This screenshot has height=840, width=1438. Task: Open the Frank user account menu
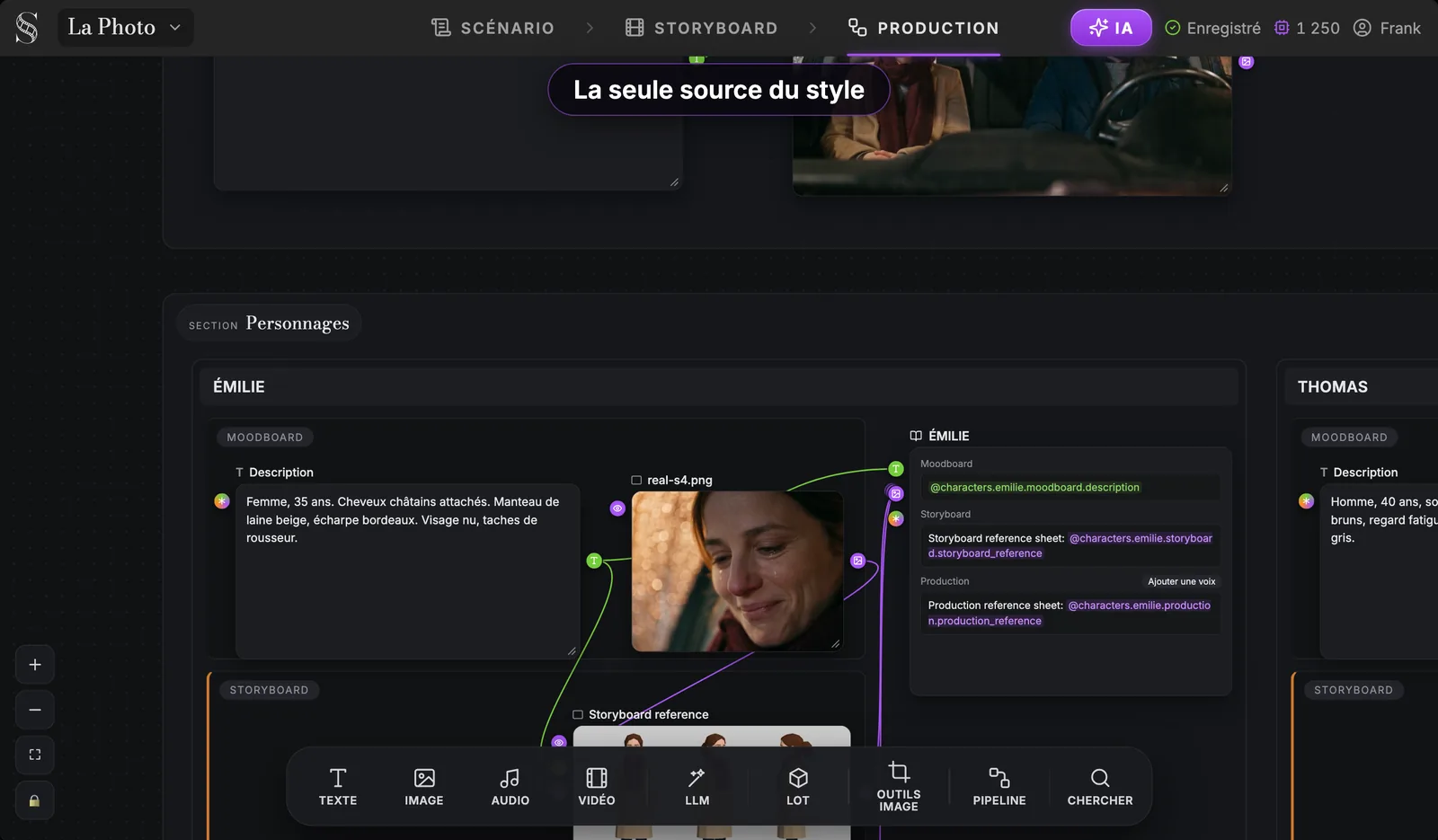1388,28
